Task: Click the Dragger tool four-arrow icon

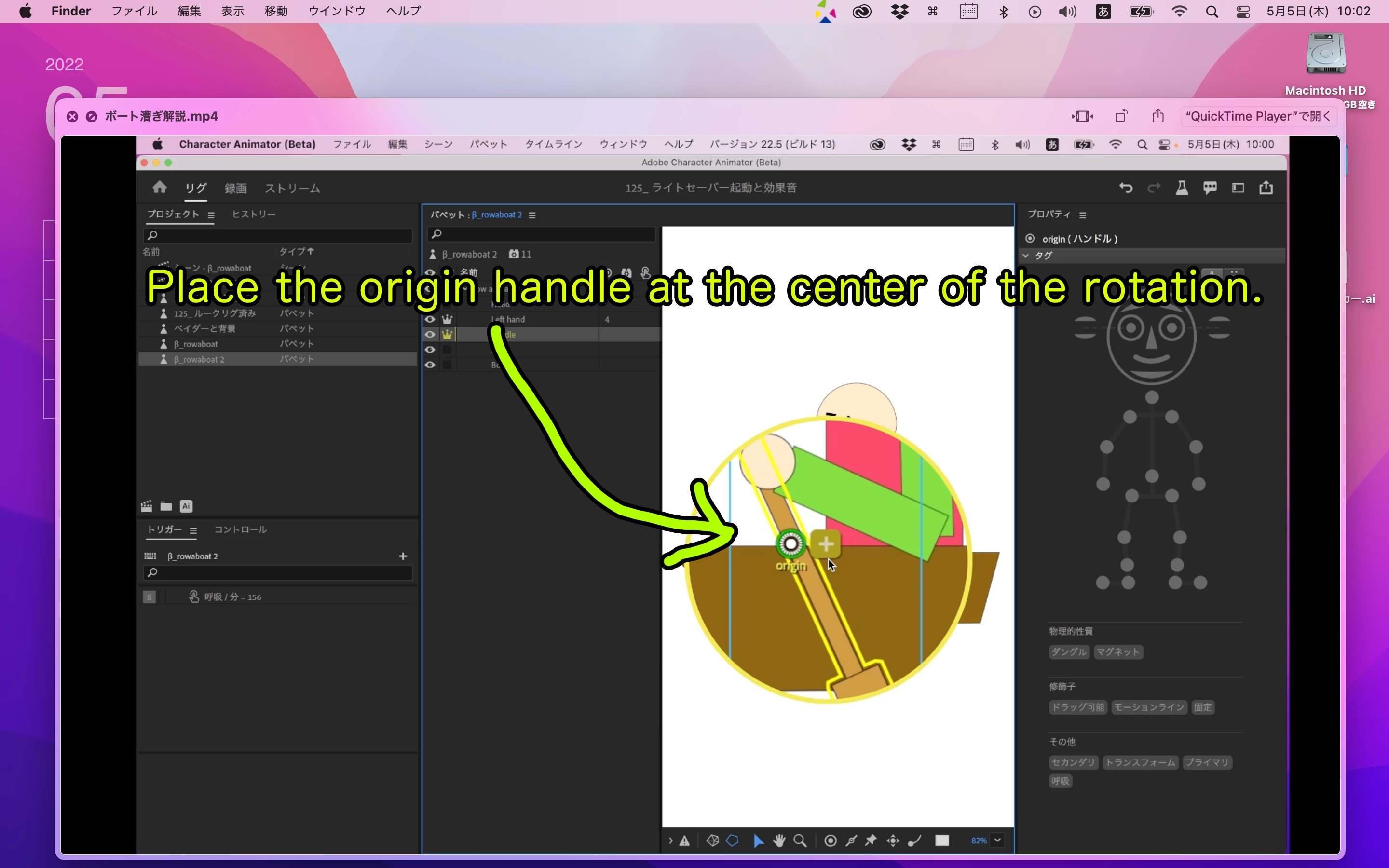Action: pos(893,841)
